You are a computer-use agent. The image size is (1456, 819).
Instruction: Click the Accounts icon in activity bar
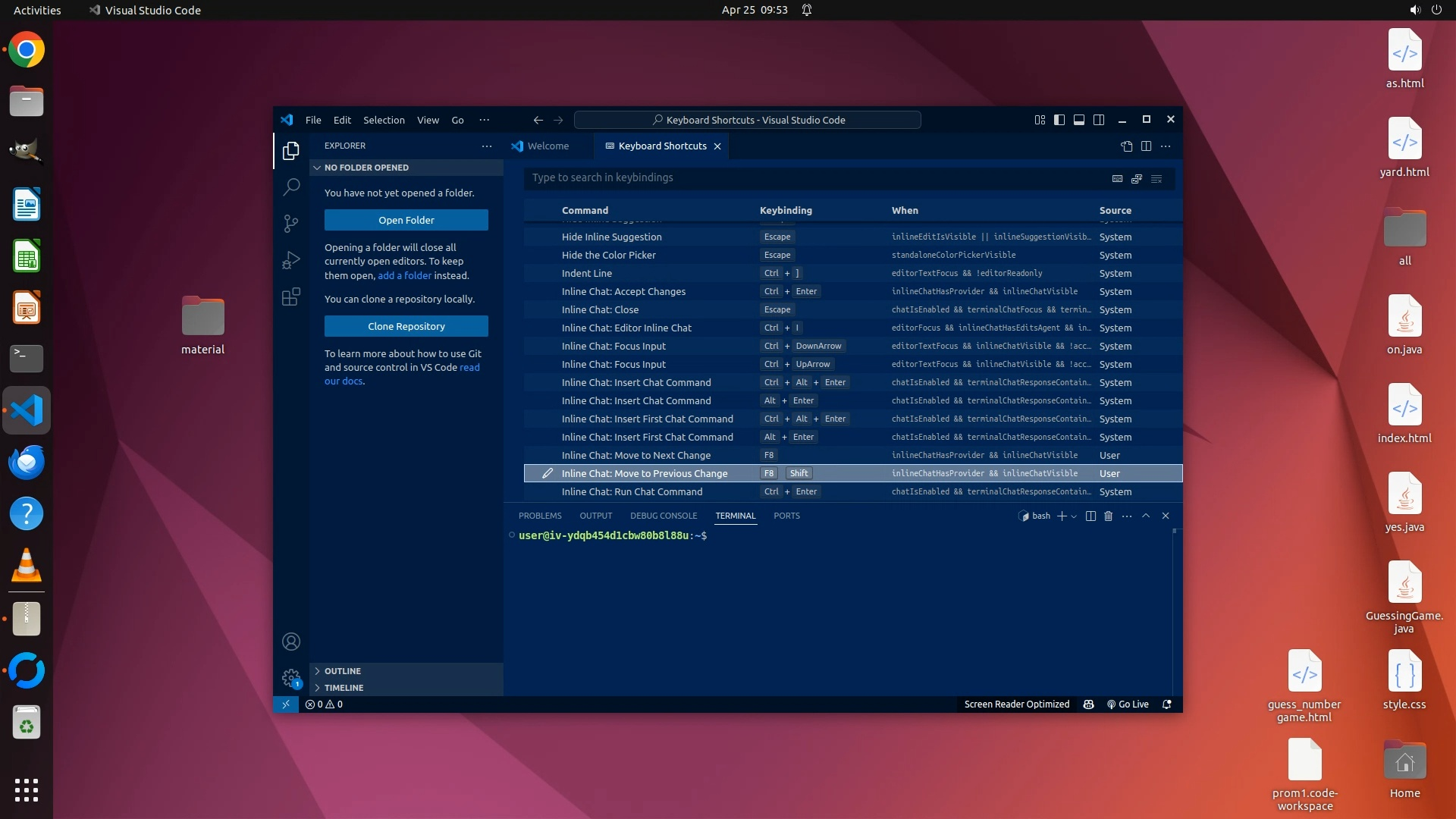tap(291, 642)
